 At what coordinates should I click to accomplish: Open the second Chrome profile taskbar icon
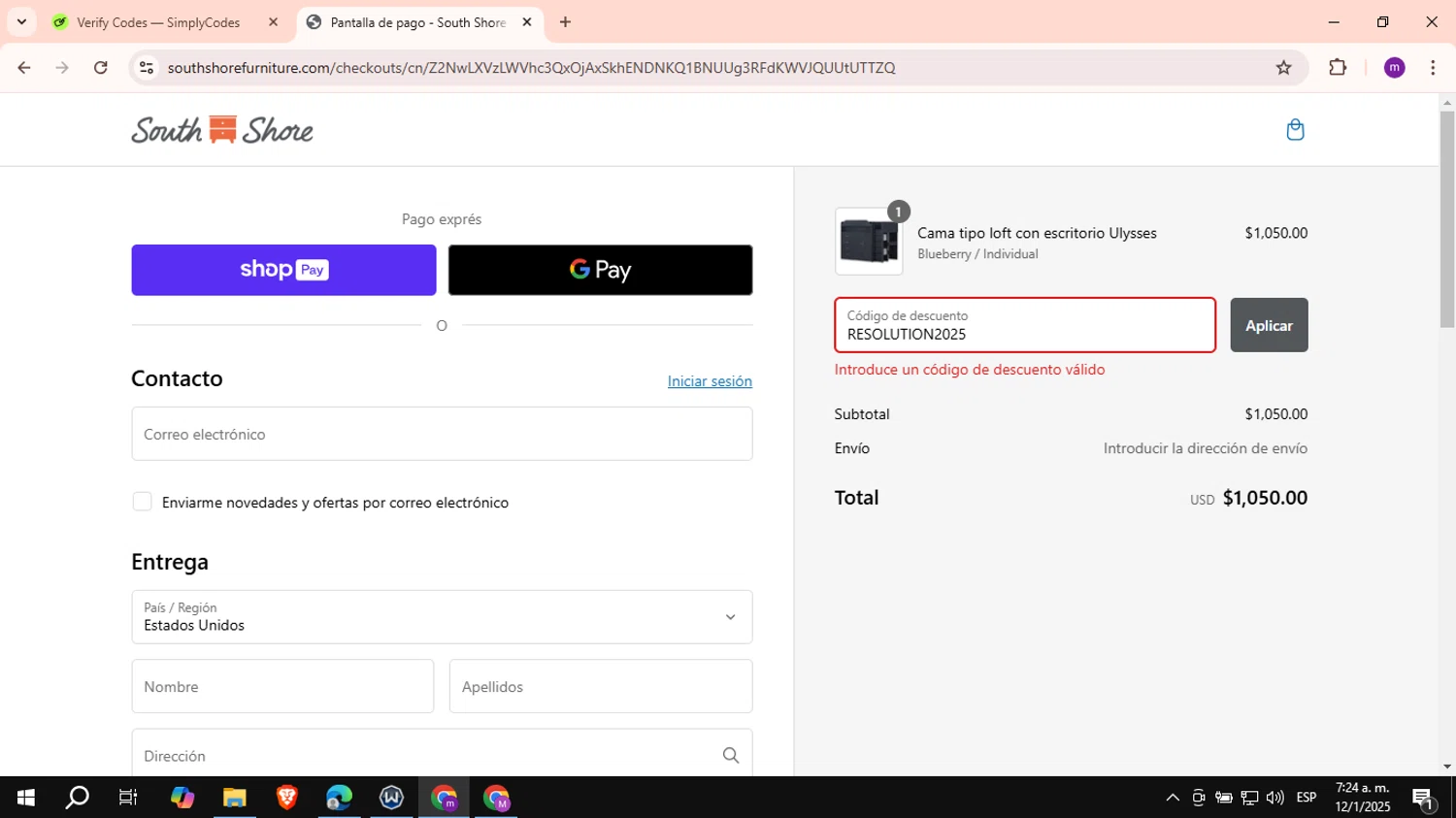(496, 798)
